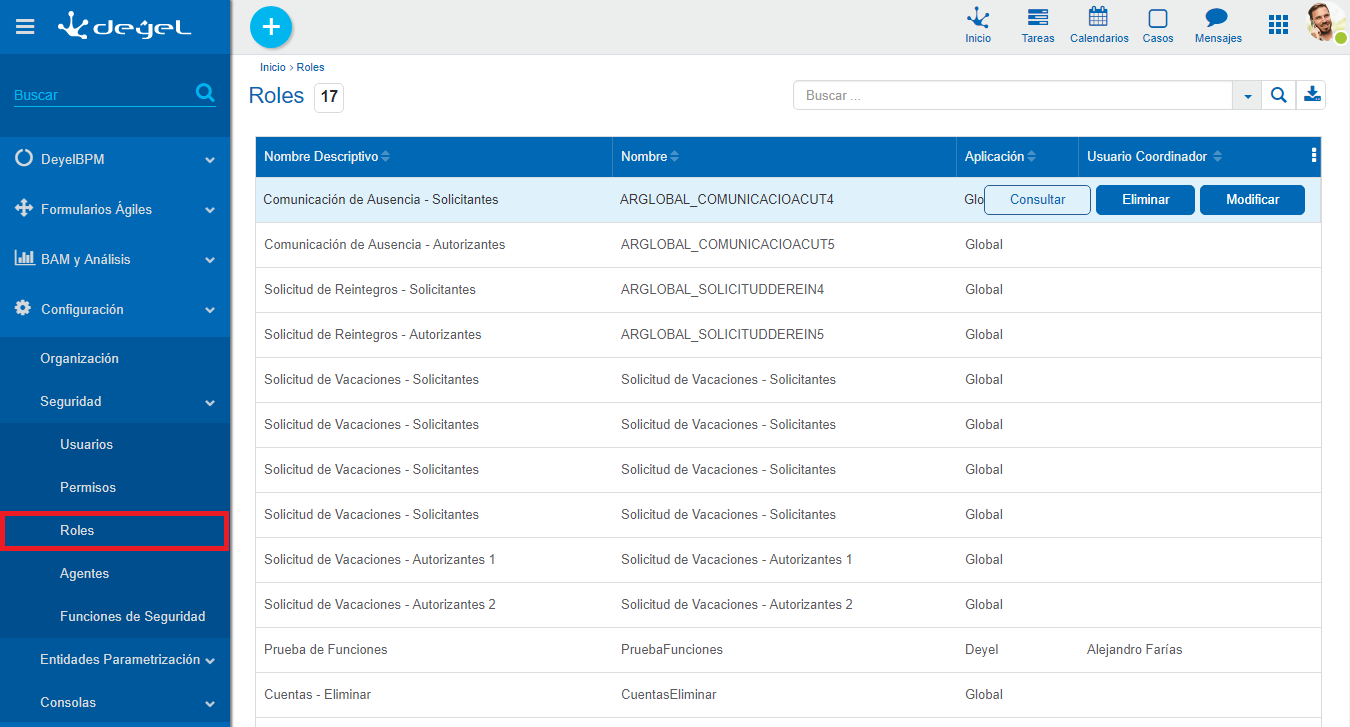Select Solicitud de Vacaciones - Autorizantes 2 row
This screenshot has height=727, width=1350.
click(788, 605)
